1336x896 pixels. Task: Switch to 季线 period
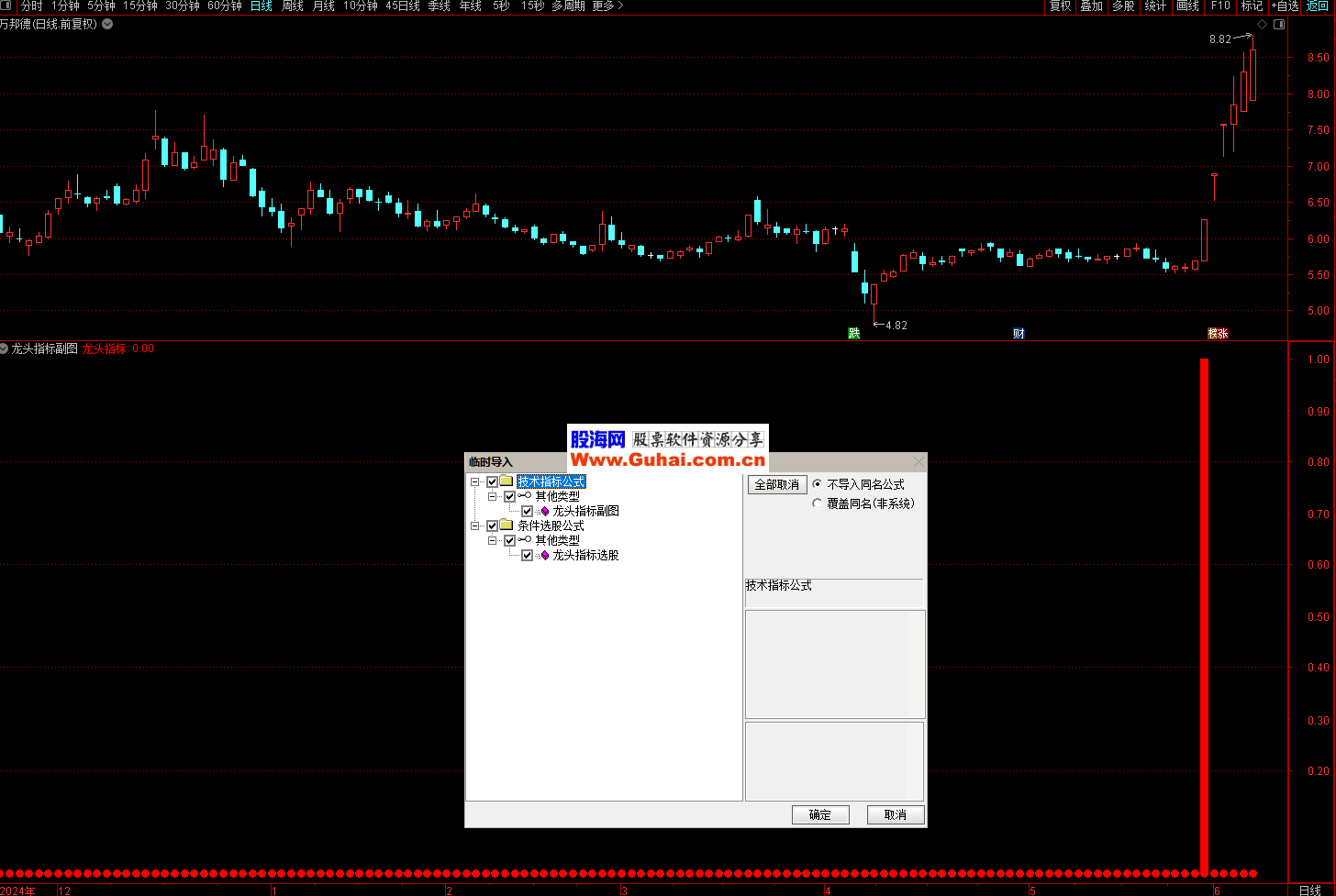[440, 6]
